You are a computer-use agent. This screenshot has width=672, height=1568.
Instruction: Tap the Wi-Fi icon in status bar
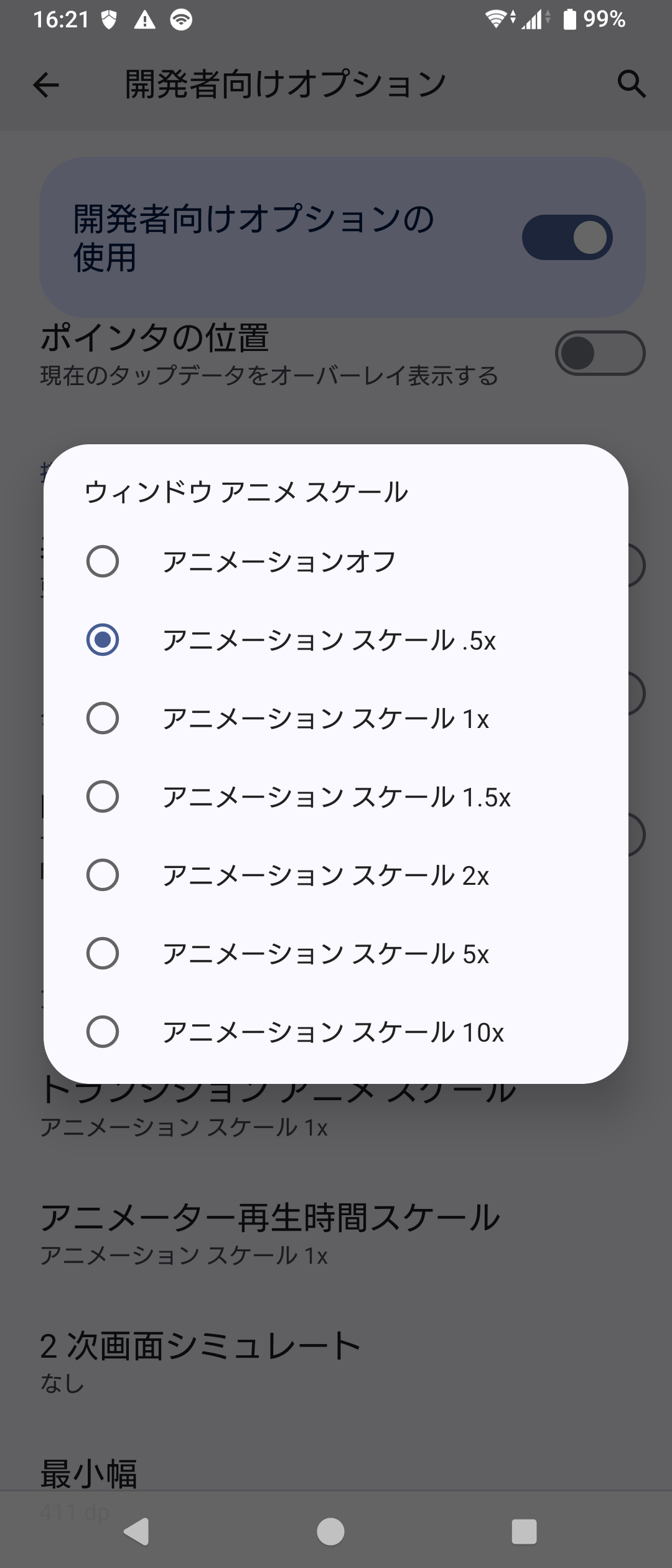495,20
